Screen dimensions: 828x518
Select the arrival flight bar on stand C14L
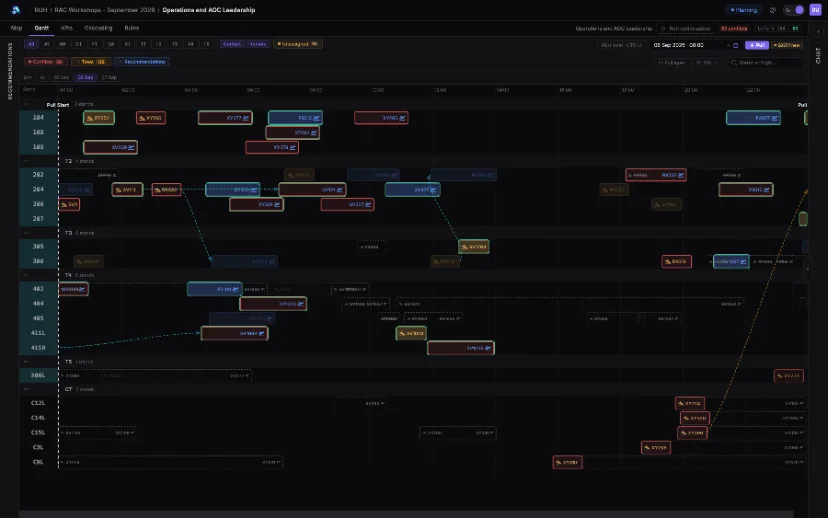[x=695, y=418]
